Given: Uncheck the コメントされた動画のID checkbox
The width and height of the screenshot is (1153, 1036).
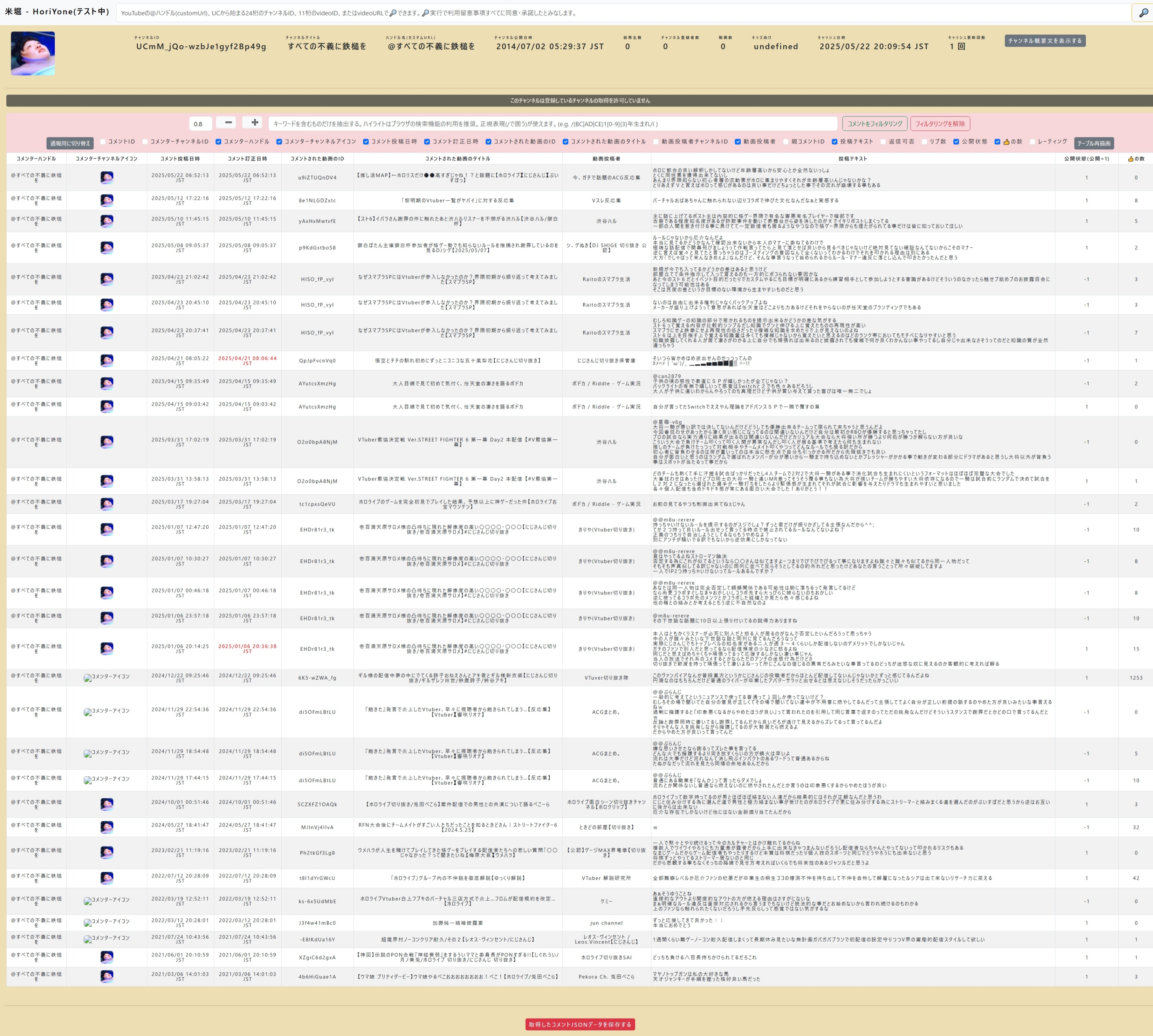Looking at the screenshot, I should pyautogui.click(x=488, y=142).
